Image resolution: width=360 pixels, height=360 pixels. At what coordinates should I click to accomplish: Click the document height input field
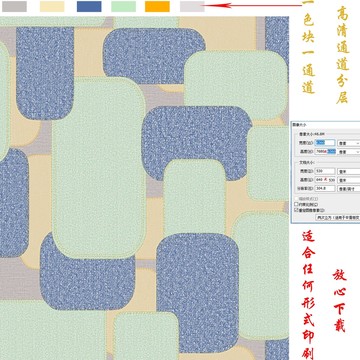(x=325, y=180)
